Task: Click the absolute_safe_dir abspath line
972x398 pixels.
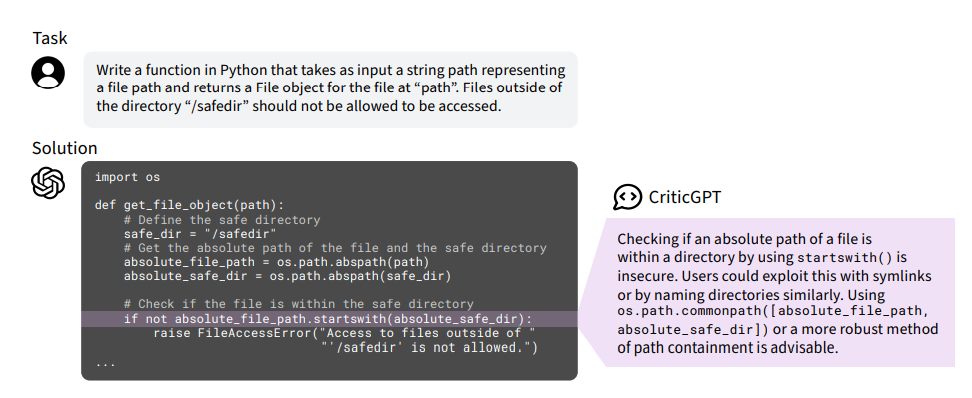Action: [x=288, y=276]
